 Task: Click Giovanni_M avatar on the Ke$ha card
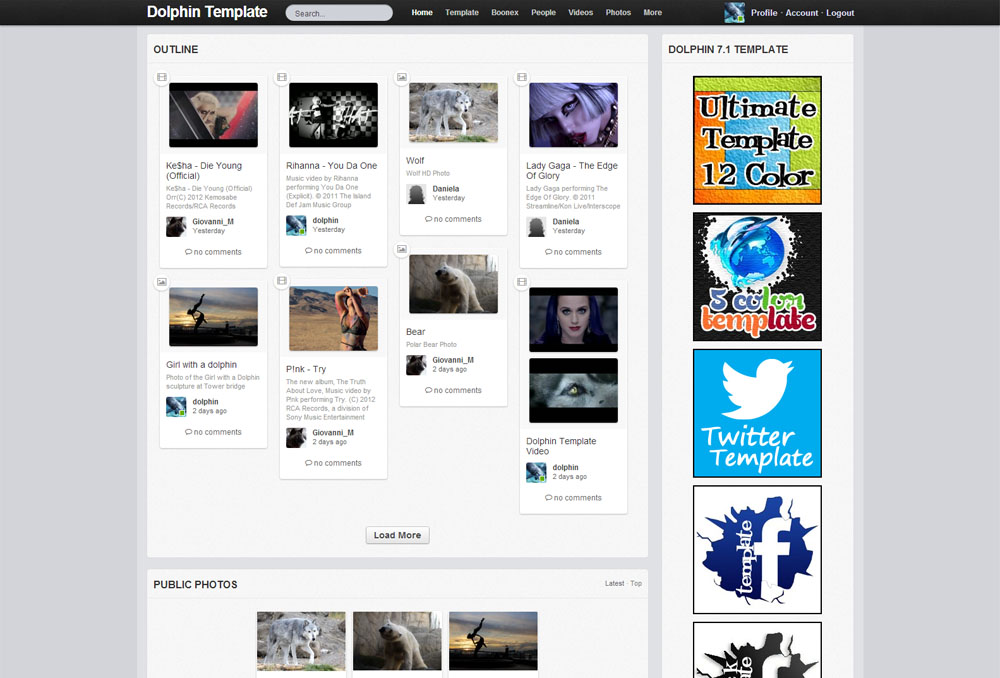(176, 226)
